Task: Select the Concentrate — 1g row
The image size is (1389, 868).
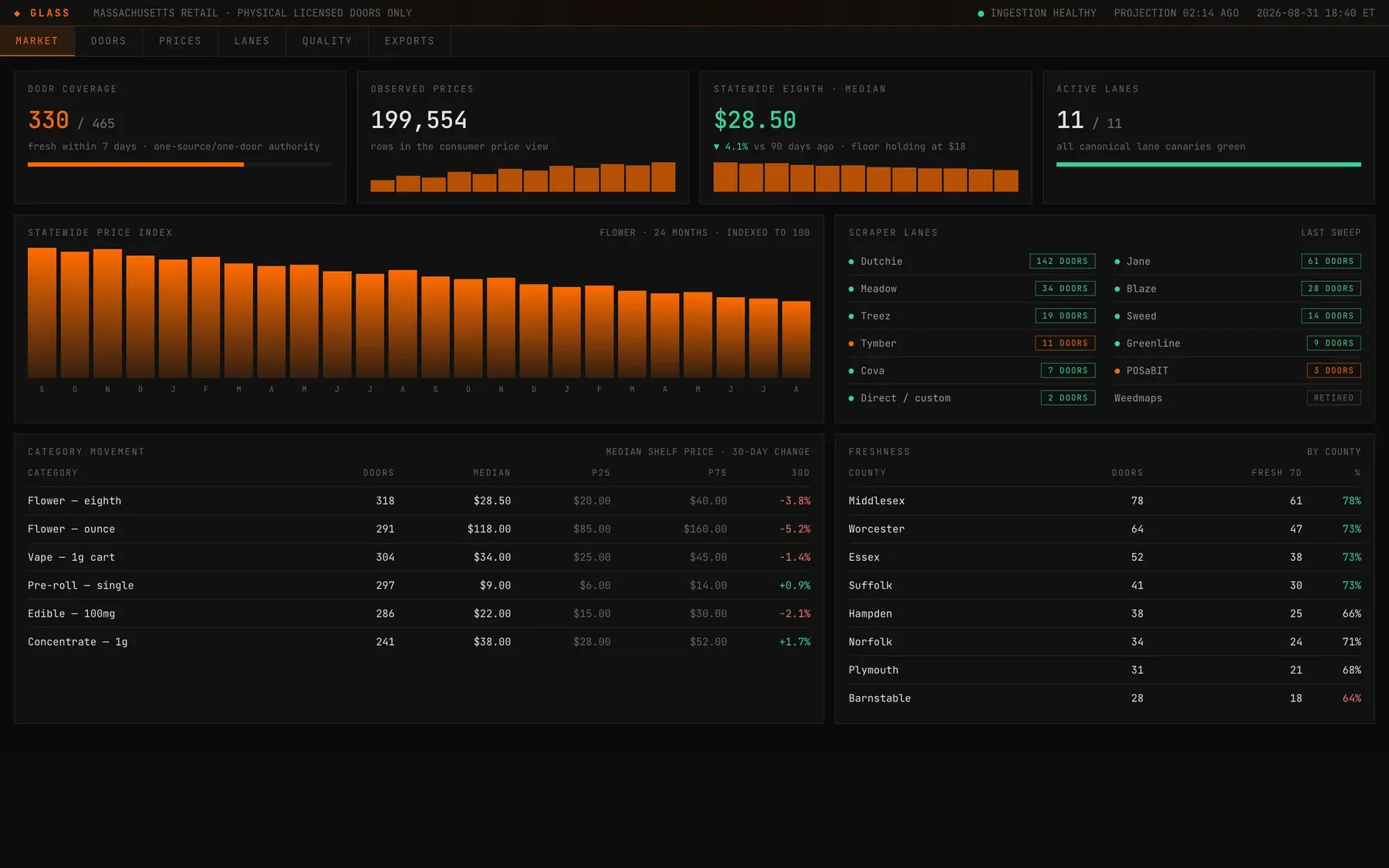Action: pyautogui.click(x=419, y=642)
